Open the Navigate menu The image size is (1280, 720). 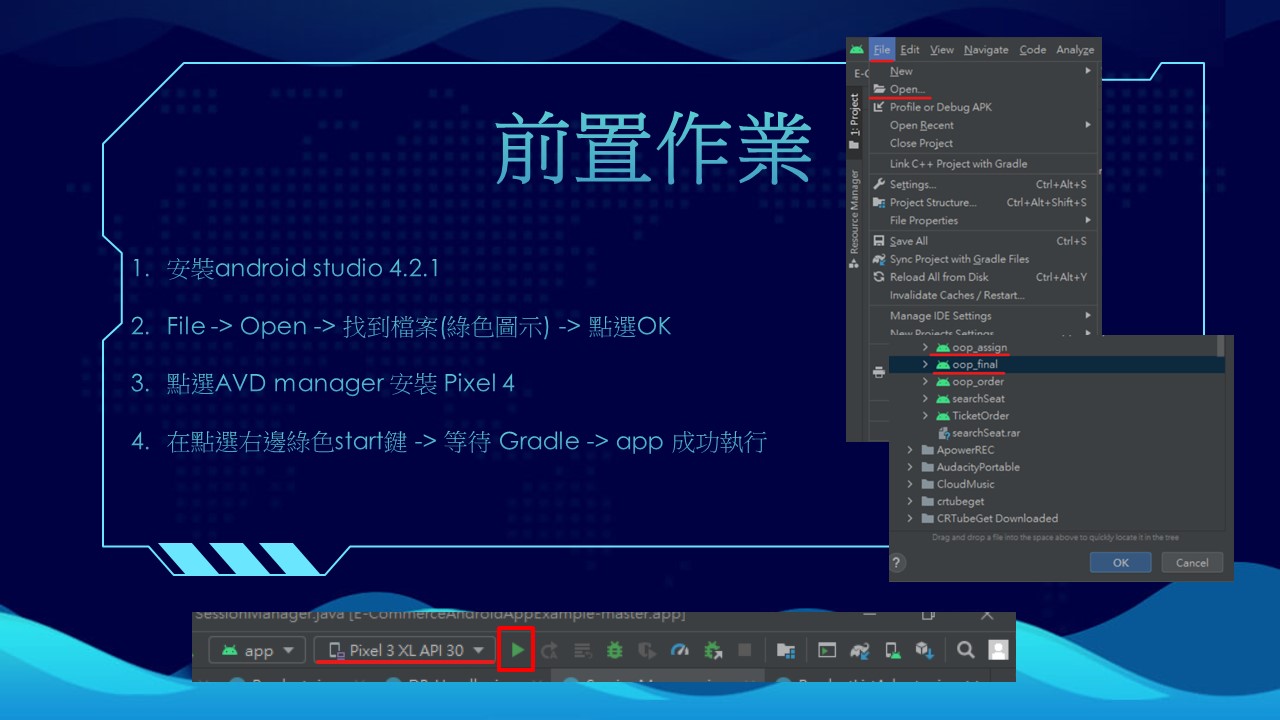(x=986, y=50)
